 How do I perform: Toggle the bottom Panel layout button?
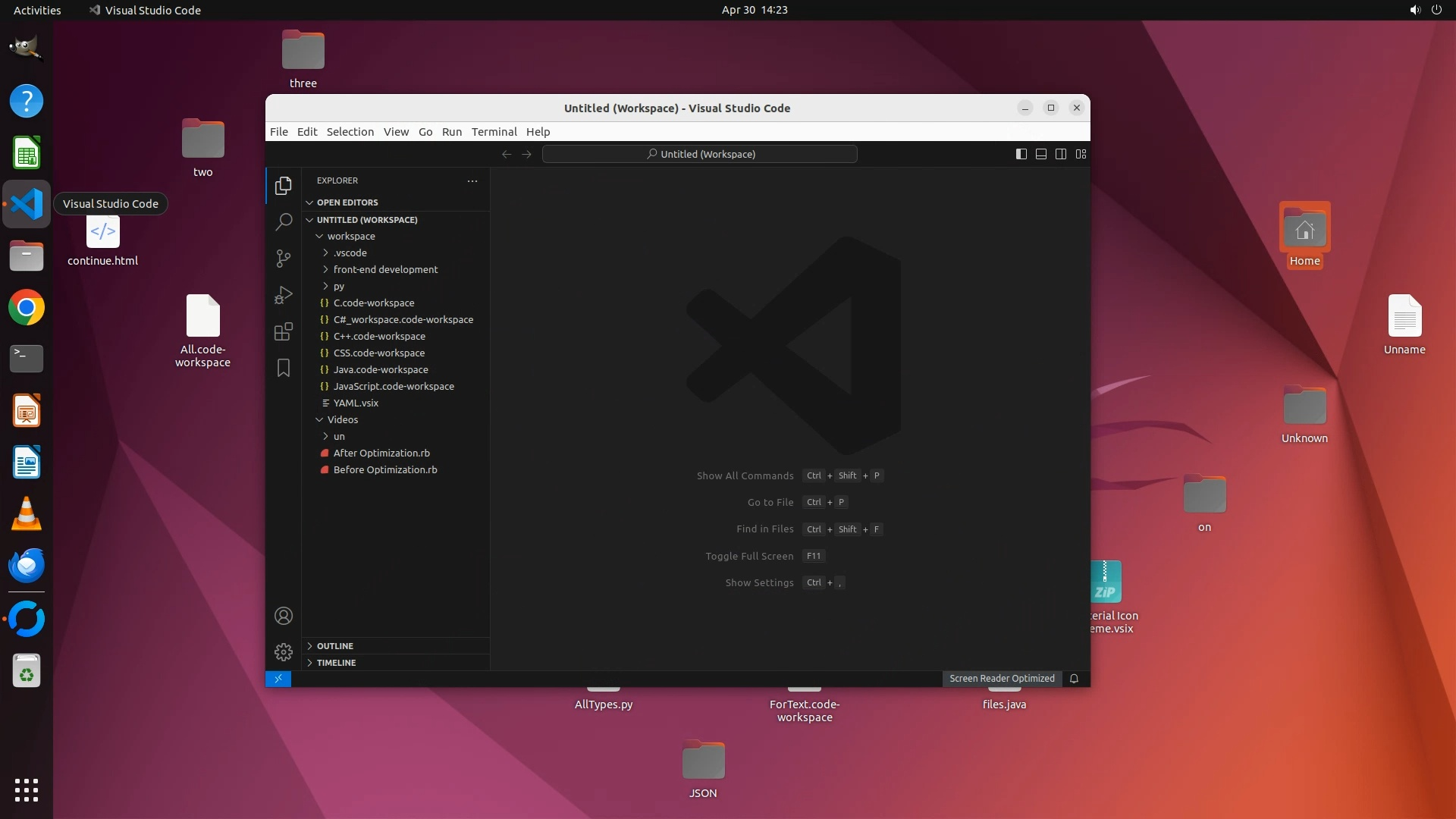[x=1041, y=154]
